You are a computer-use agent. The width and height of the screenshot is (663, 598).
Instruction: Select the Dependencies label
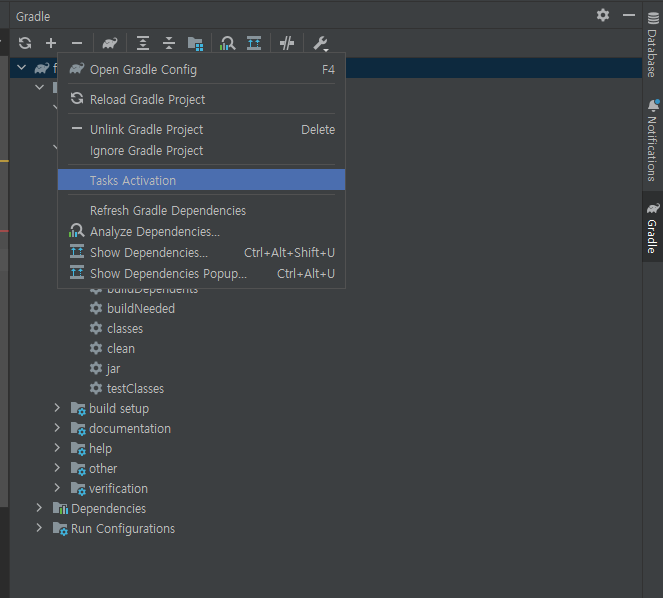tap(109, 508)
